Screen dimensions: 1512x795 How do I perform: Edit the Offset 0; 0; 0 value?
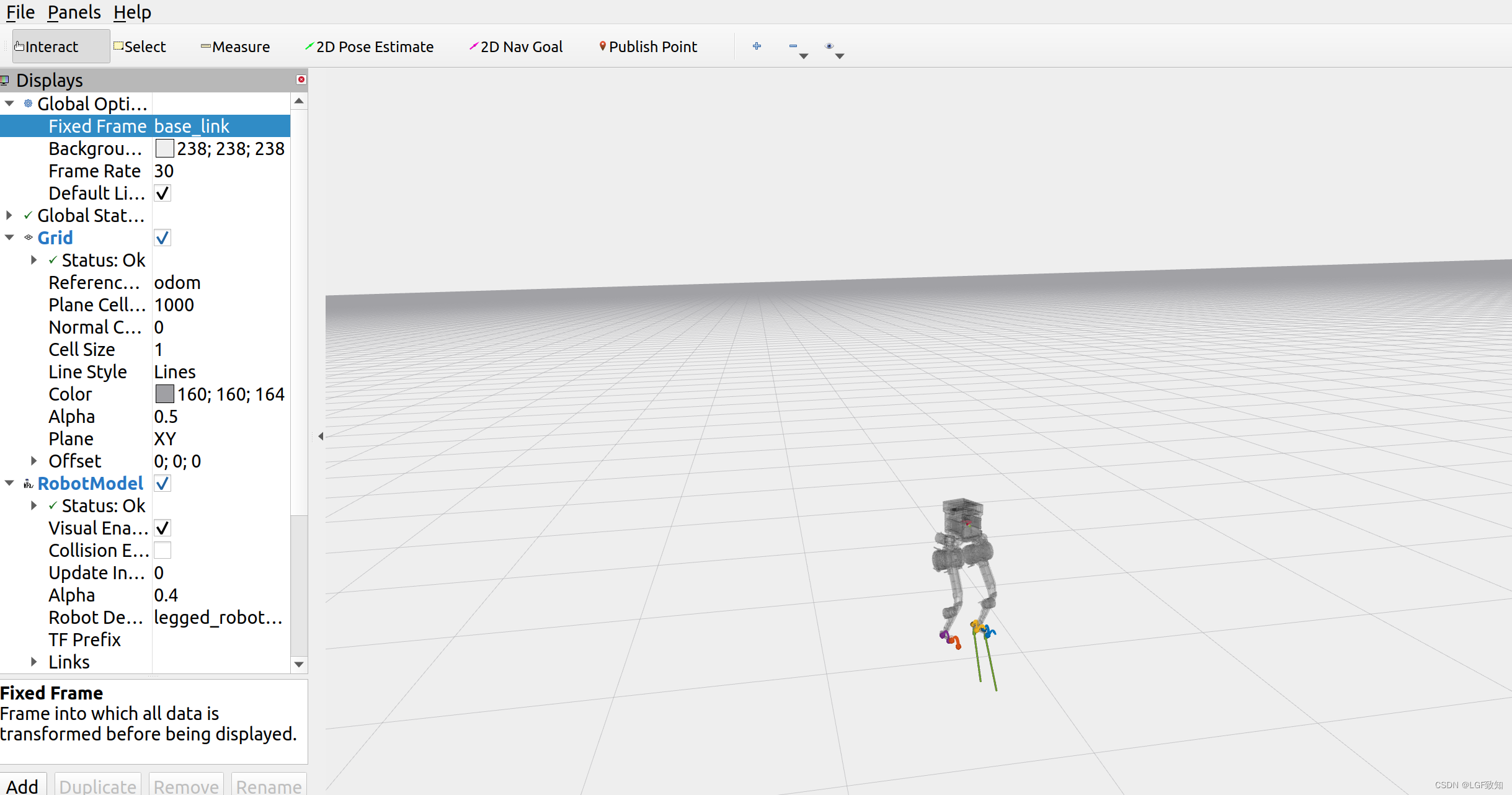221,461
